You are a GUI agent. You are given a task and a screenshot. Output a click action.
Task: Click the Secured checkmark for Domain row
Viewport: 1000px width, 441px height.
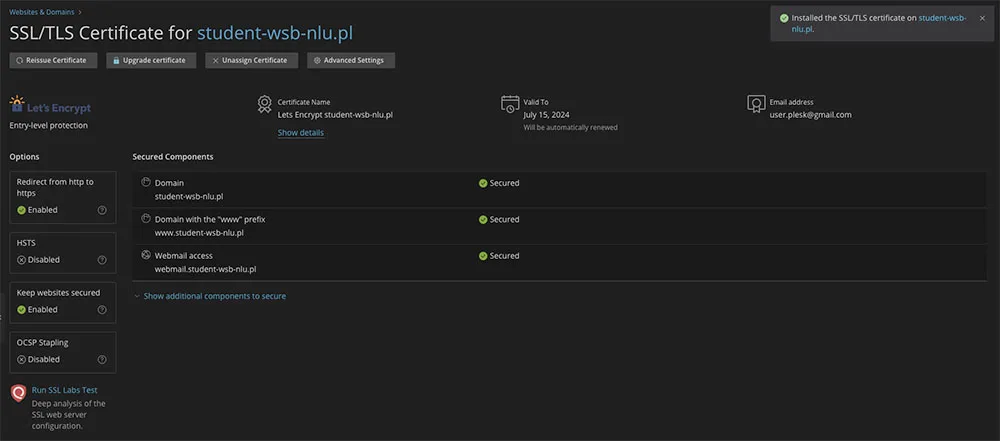tap(483, 183)
